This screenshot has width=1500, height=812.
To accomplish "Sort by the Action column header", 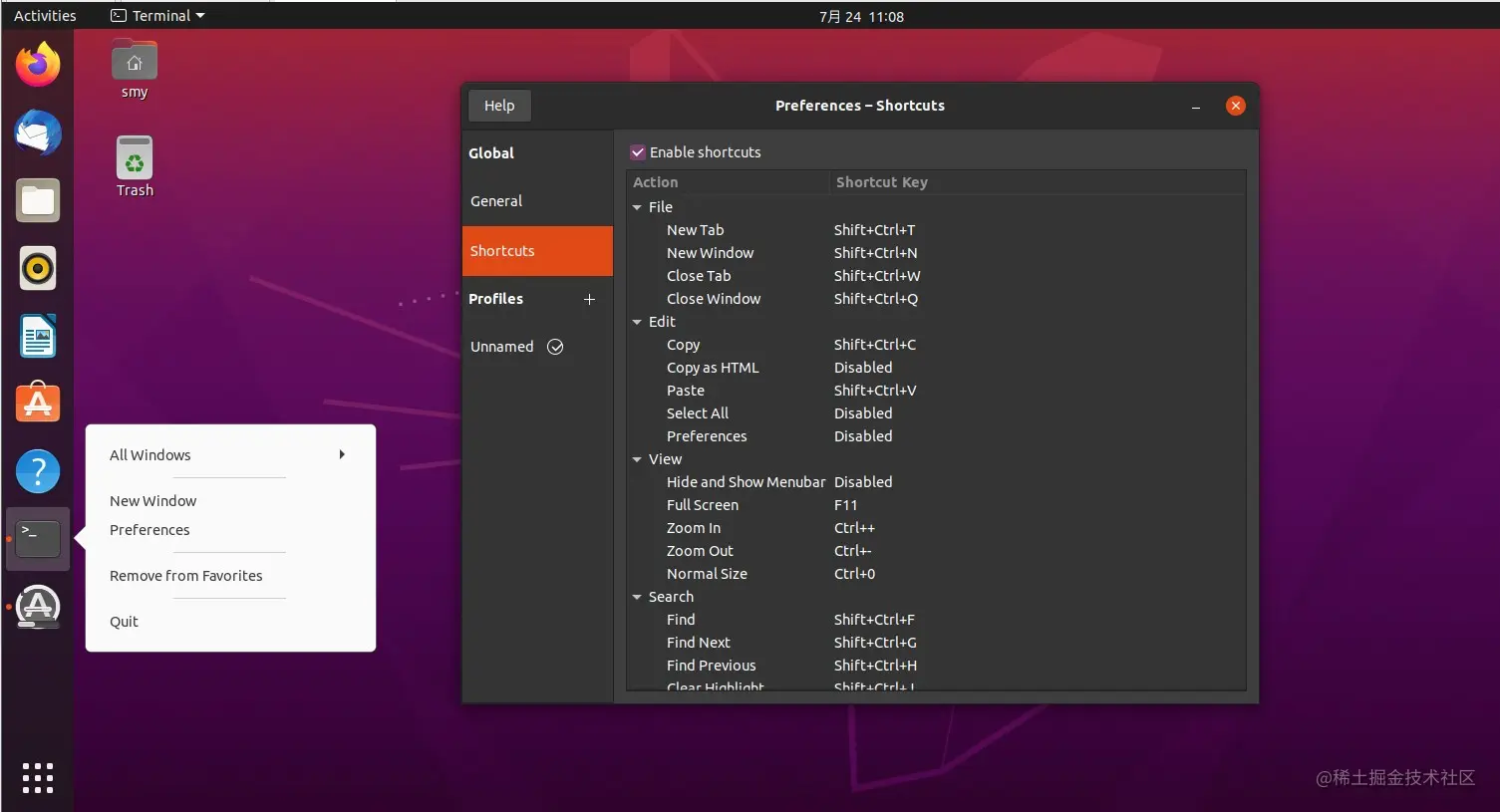I will [728, 182].
